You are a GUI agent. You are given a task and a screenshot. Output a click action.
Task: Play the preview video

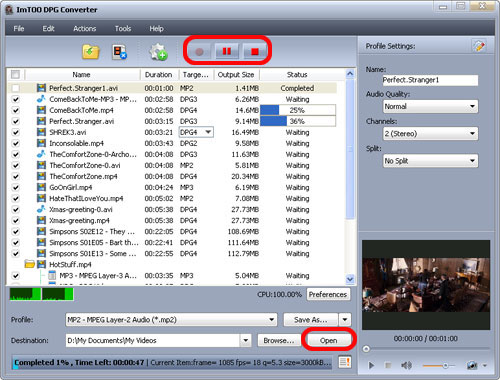[x=371, y=366]
